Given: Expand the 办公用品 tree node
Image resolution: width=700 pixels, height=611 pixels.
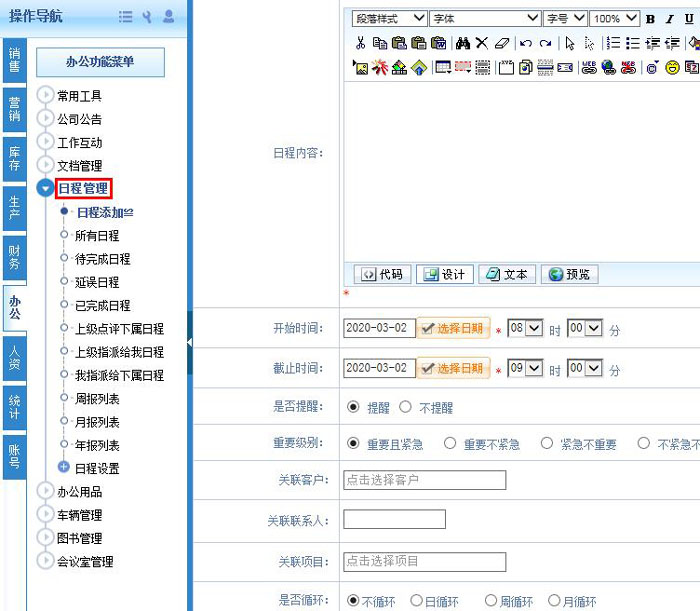Looking at the screenshot, I should (45, 491).
